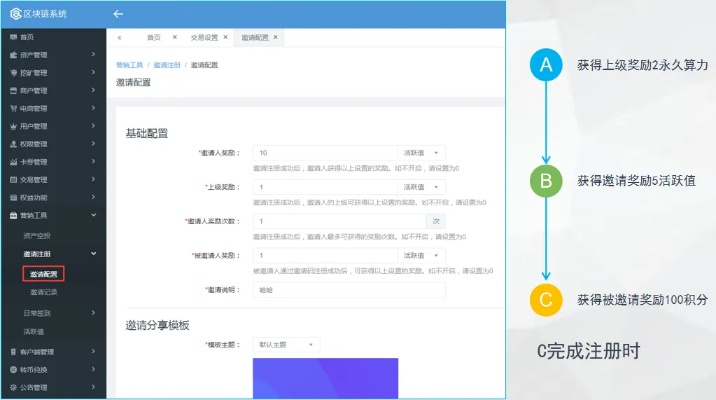The width and height of the screenshot is (716, 400).
Task: Close the 交易设置 tab
Action: [x=228, y=37]
